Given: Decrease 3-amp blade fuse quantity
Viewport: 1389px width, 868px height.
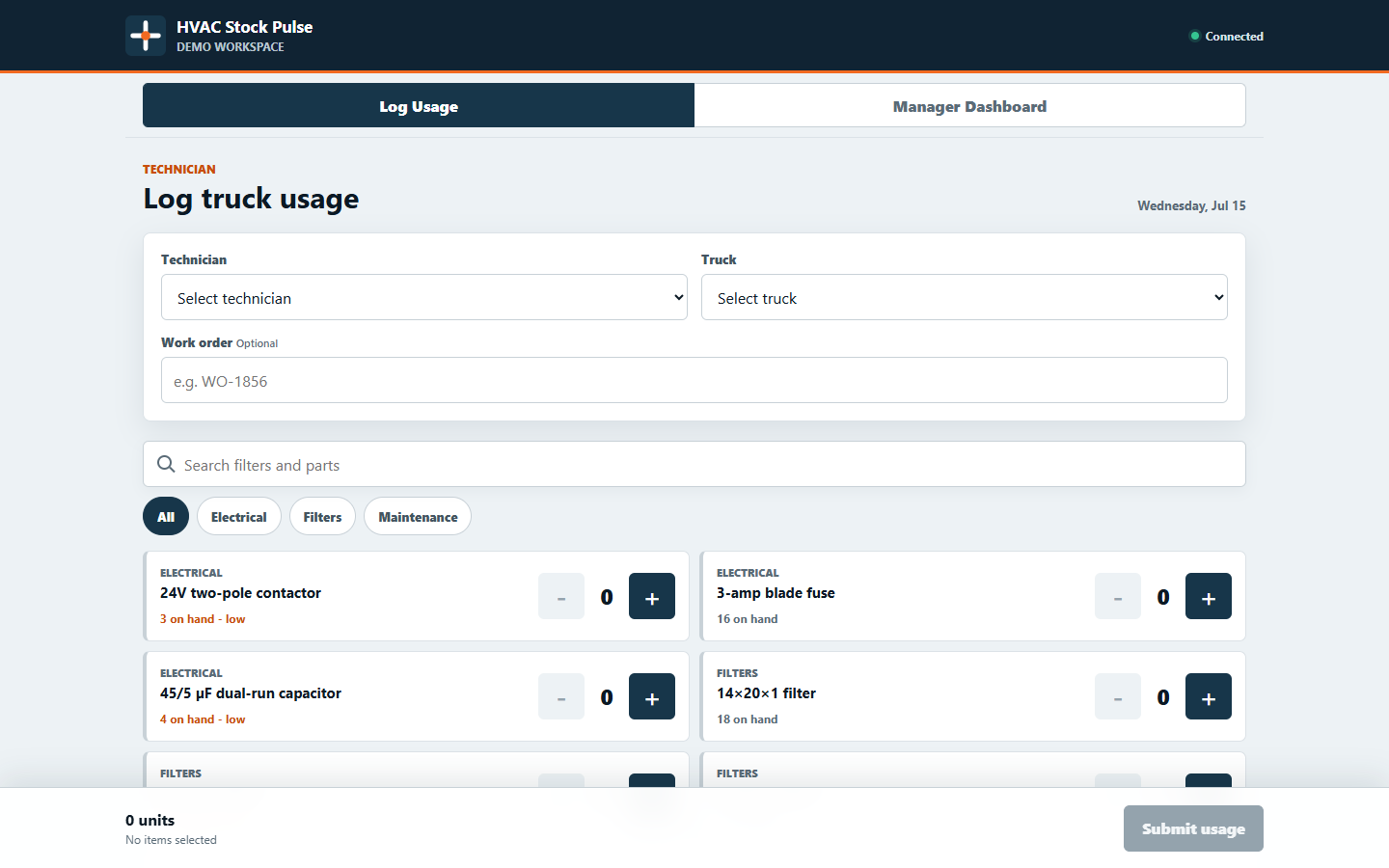Looking at the screenshot, I should coord(1118,596).
